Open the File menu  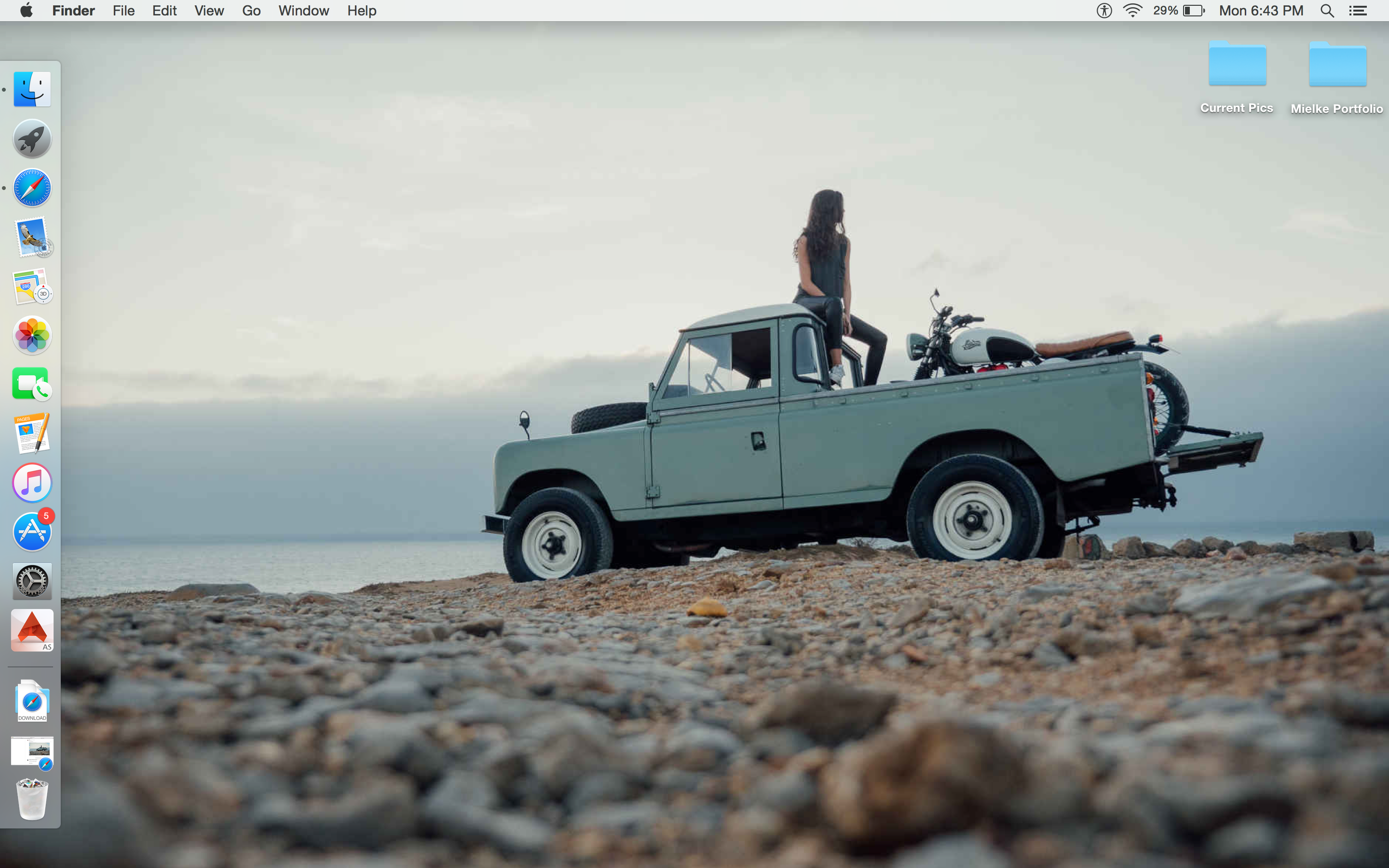[123, 10]
